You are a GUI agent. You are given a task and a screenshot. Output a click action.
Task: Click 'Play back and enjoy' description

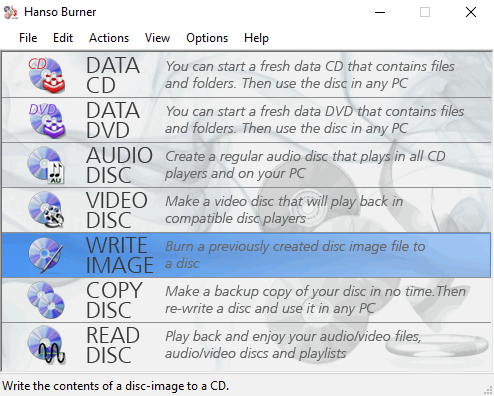pos(293,345)
